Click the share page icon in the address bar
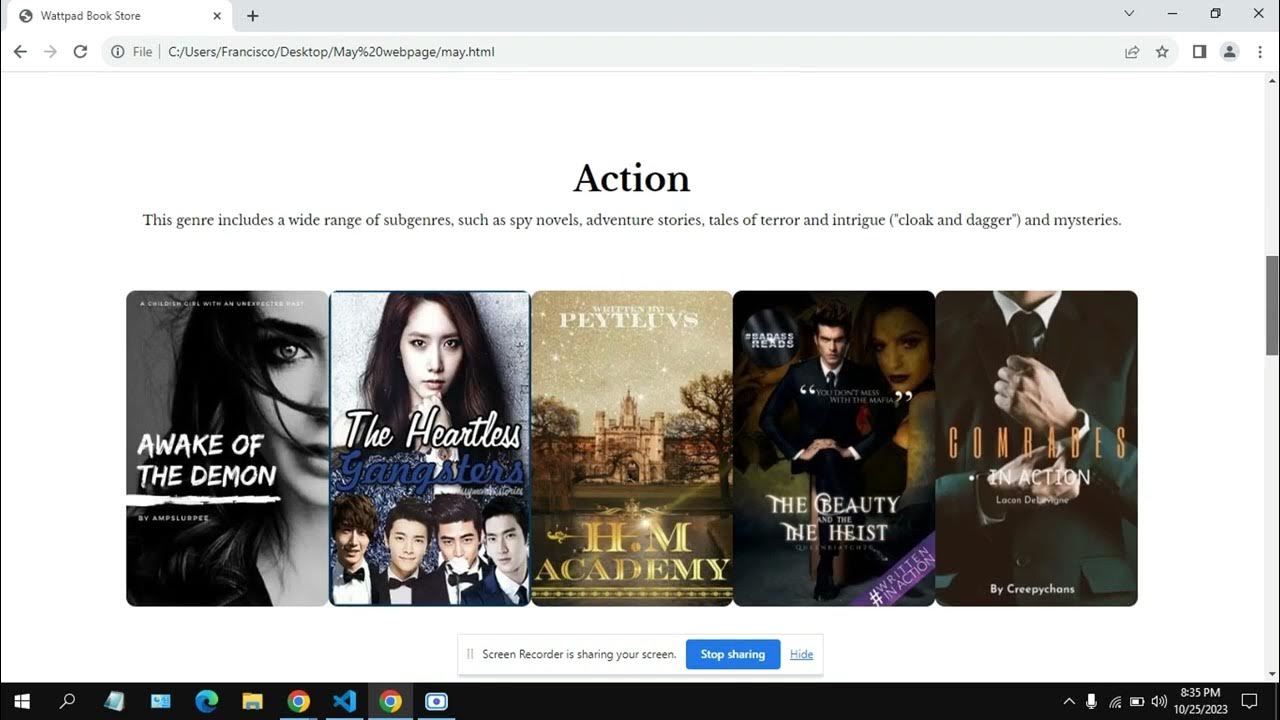1280x720 pixels. [x=1132, y=52]
